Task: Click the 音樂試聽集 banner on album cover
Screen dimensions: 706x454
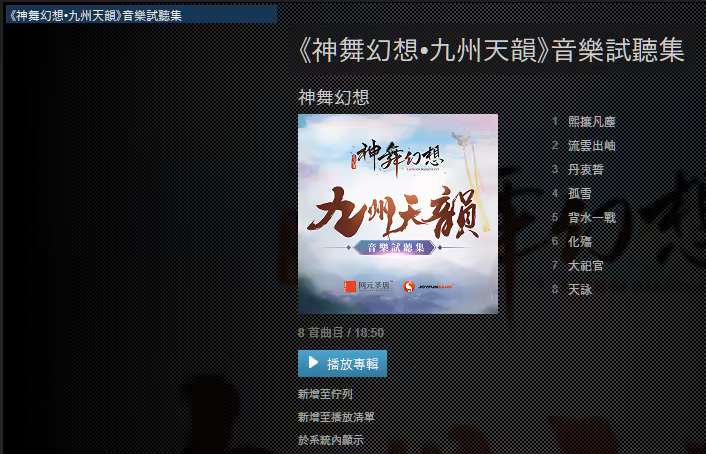Action: tap(395, 247)
